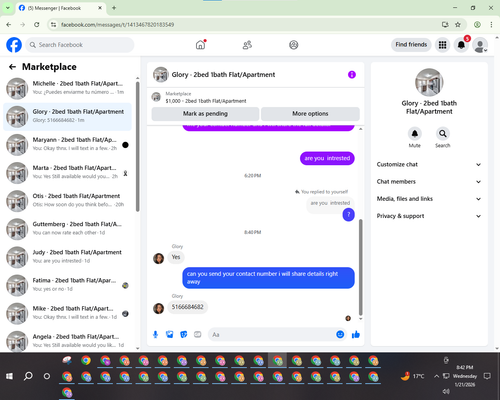Image resolution: width=500 pixels, height=400 pixels.
Task: Choose a sticker icon
Action: [184, 334]
